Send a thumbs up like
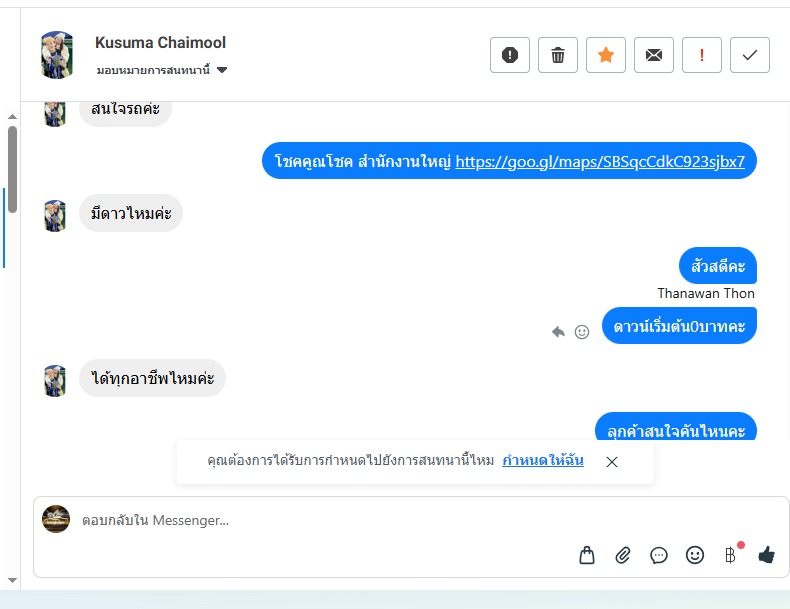The image size is (790, 609). [766, 555]
